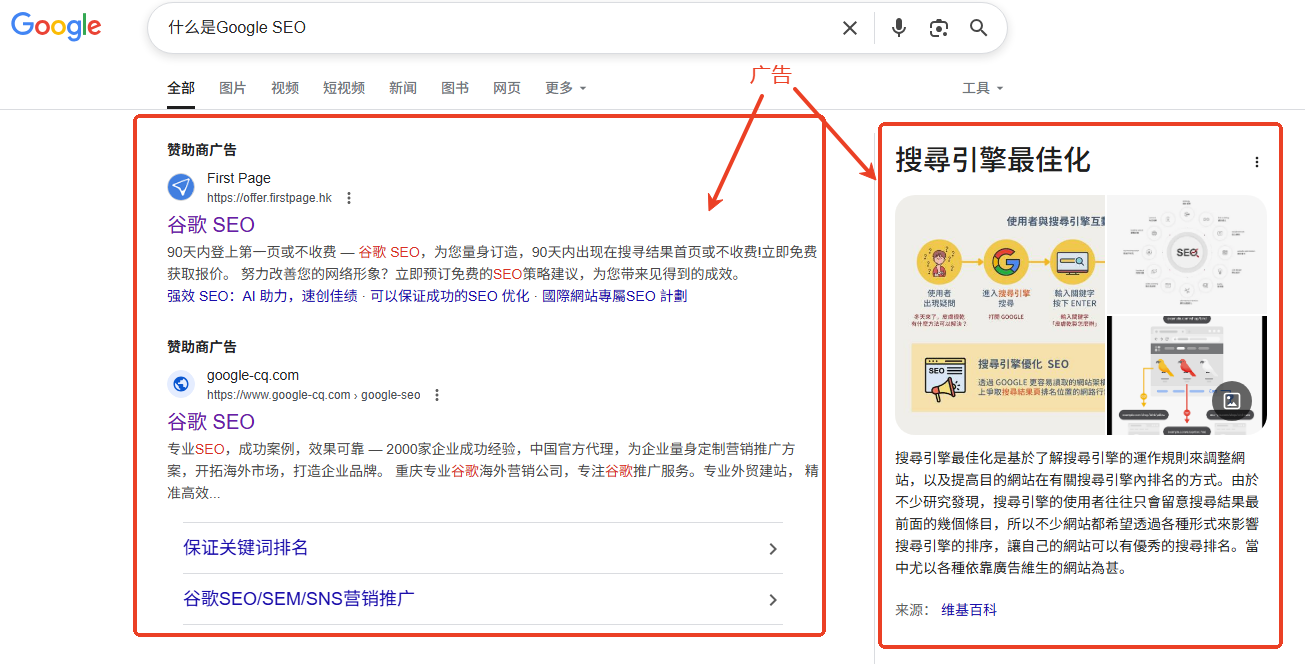Viewport: 1305px width, 664px height.
Task: Click the First Page site favicon
Action: point(181,187)
